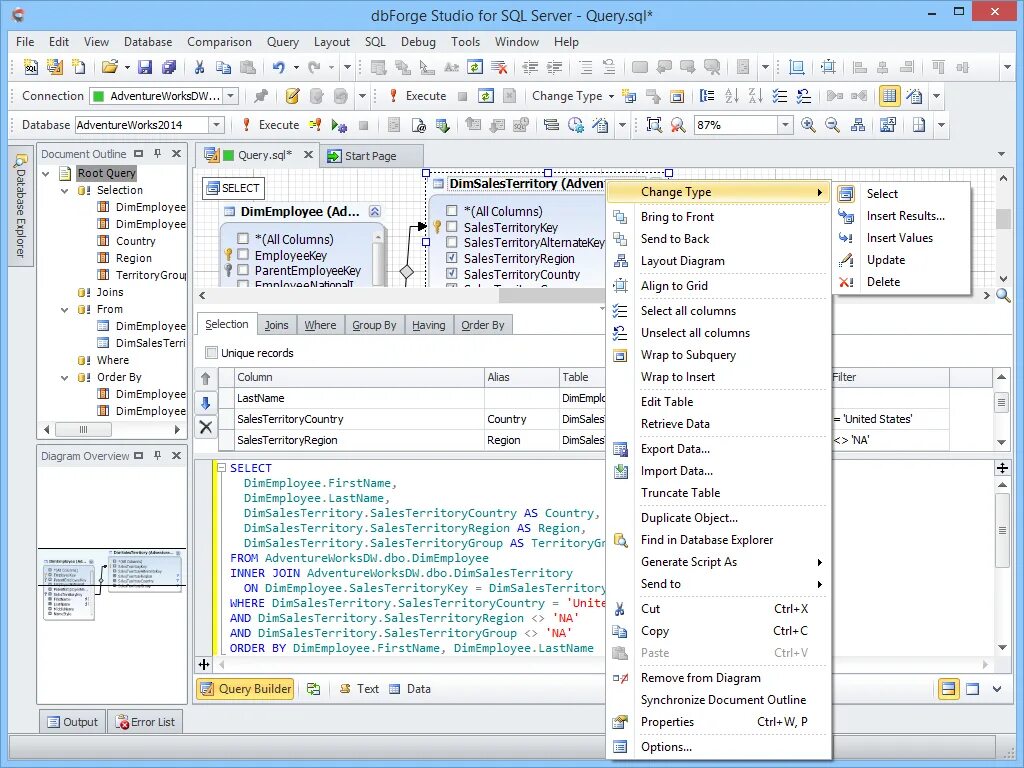Open the Database Explorer side tab
The width and height of the screenshot is (1024, 768).
point(20,206)
